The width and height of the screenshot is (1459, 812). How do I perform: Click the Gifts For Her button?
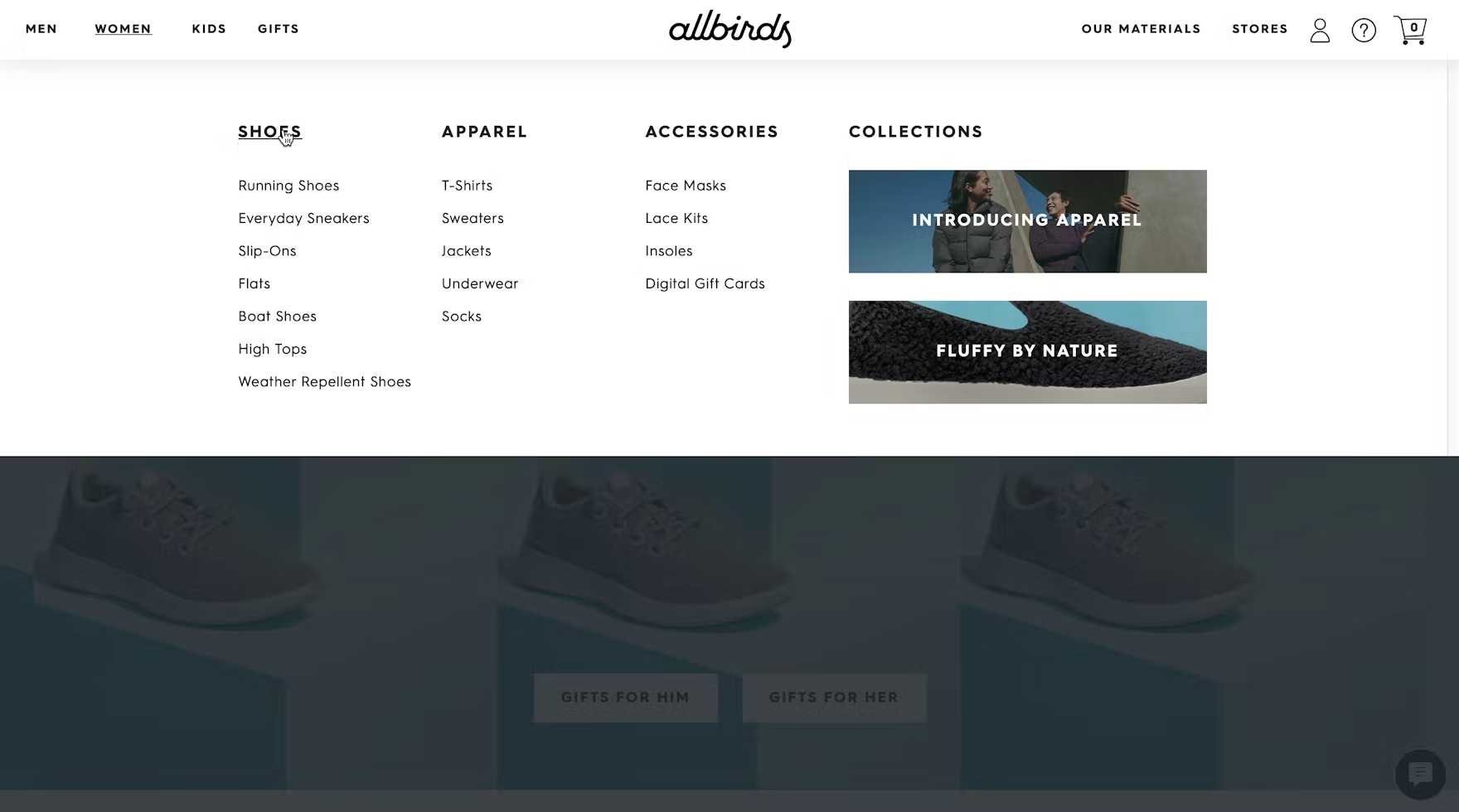pyautogui.click(x=834, y=698)
